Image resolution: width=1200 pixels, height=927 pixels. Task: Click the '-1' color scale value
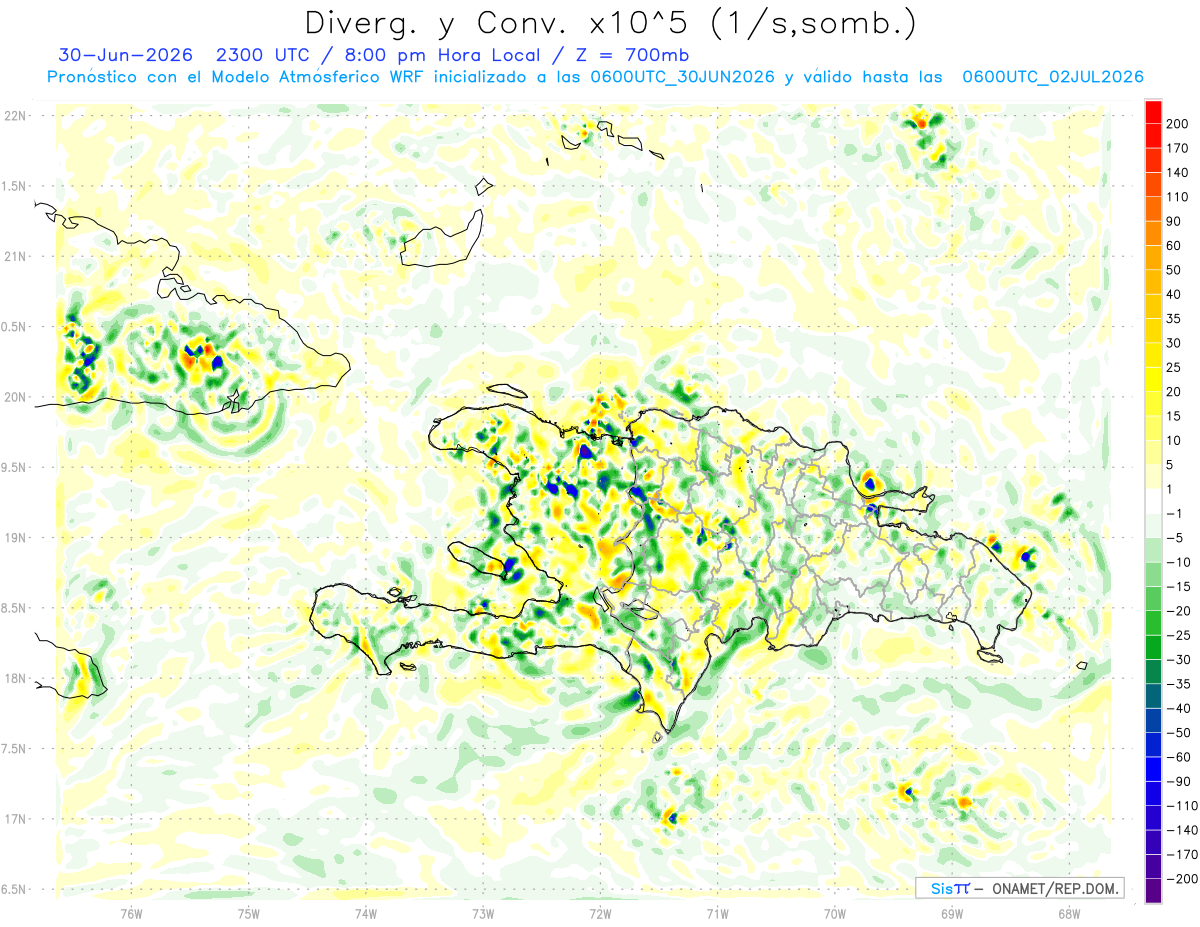pos(1175,513)
